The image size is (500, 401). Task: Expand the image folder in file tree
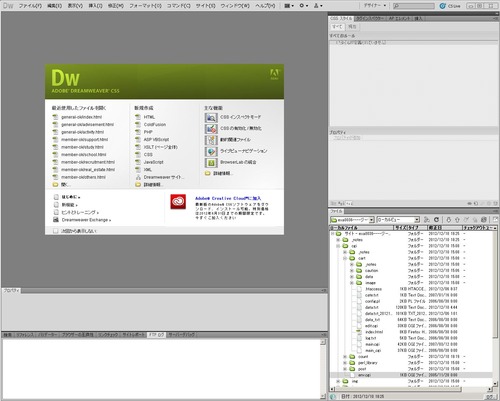352,283
